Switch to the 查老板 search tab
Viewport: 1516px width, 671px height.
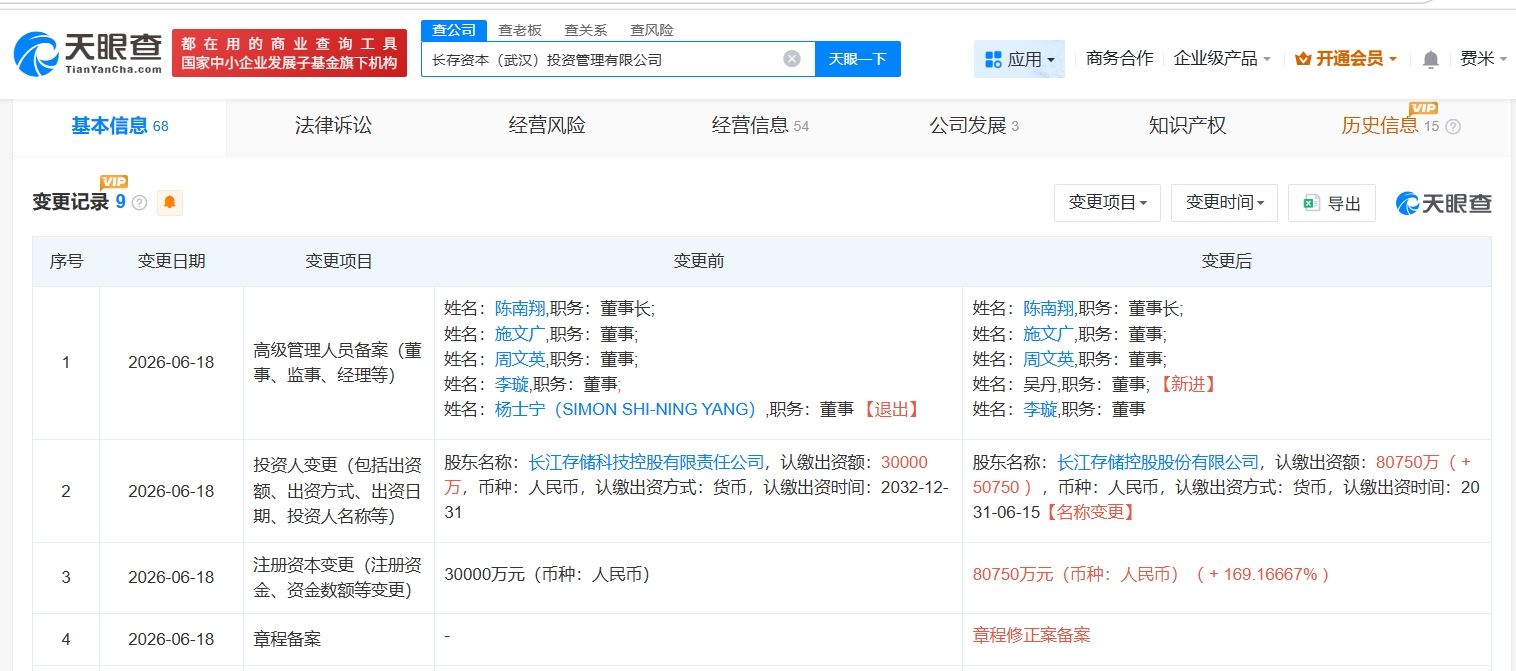(519, 30)
